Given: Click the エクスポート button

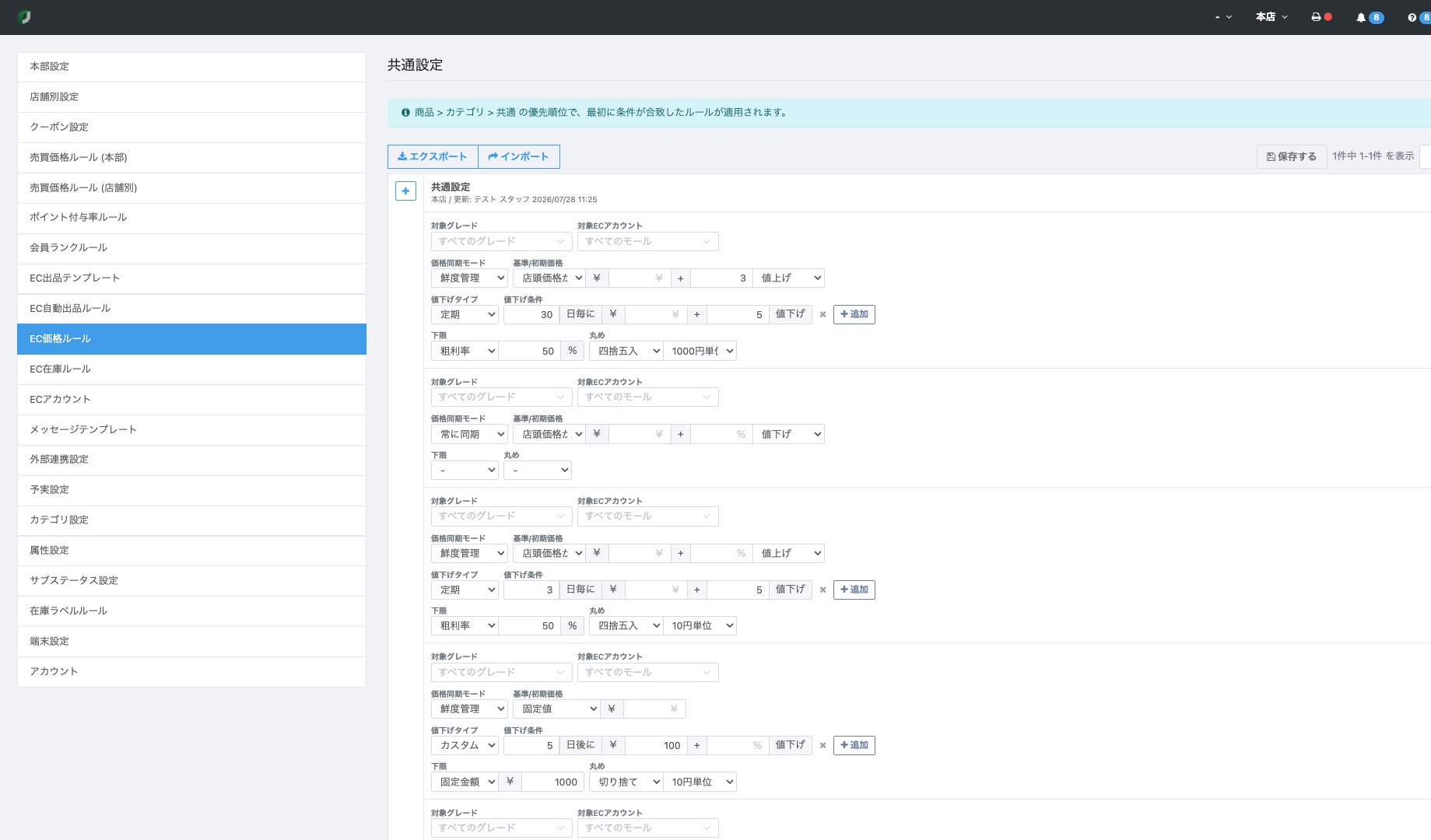Looking at the screenshot, I should (x=433, y=156).
